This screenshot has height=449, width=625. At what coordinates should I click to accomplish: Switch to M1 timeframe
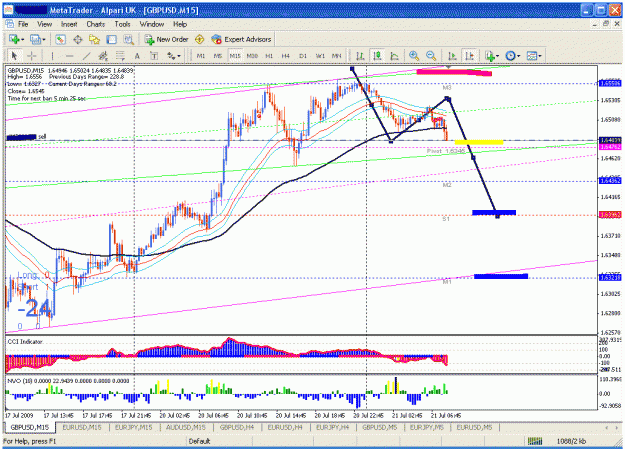(x=201, y=56)
